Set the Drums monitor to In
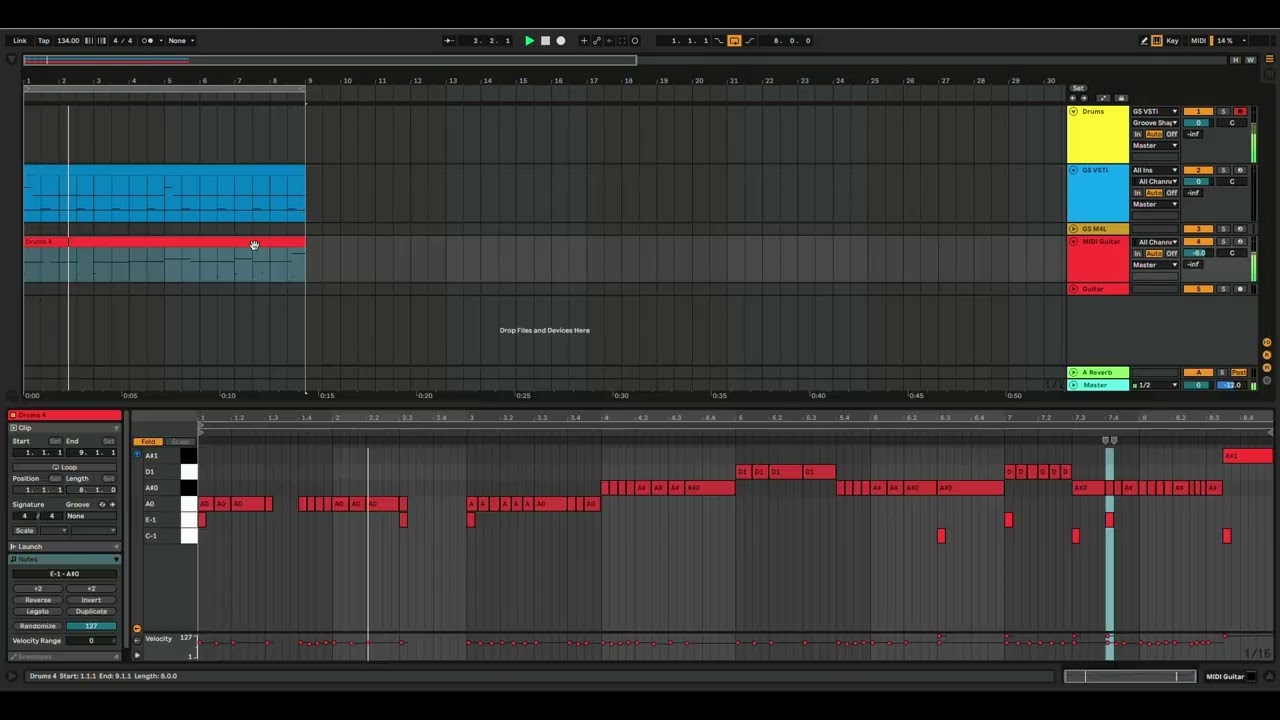This screenshot has height=720, width=1280. click(x=1138, y=134)
